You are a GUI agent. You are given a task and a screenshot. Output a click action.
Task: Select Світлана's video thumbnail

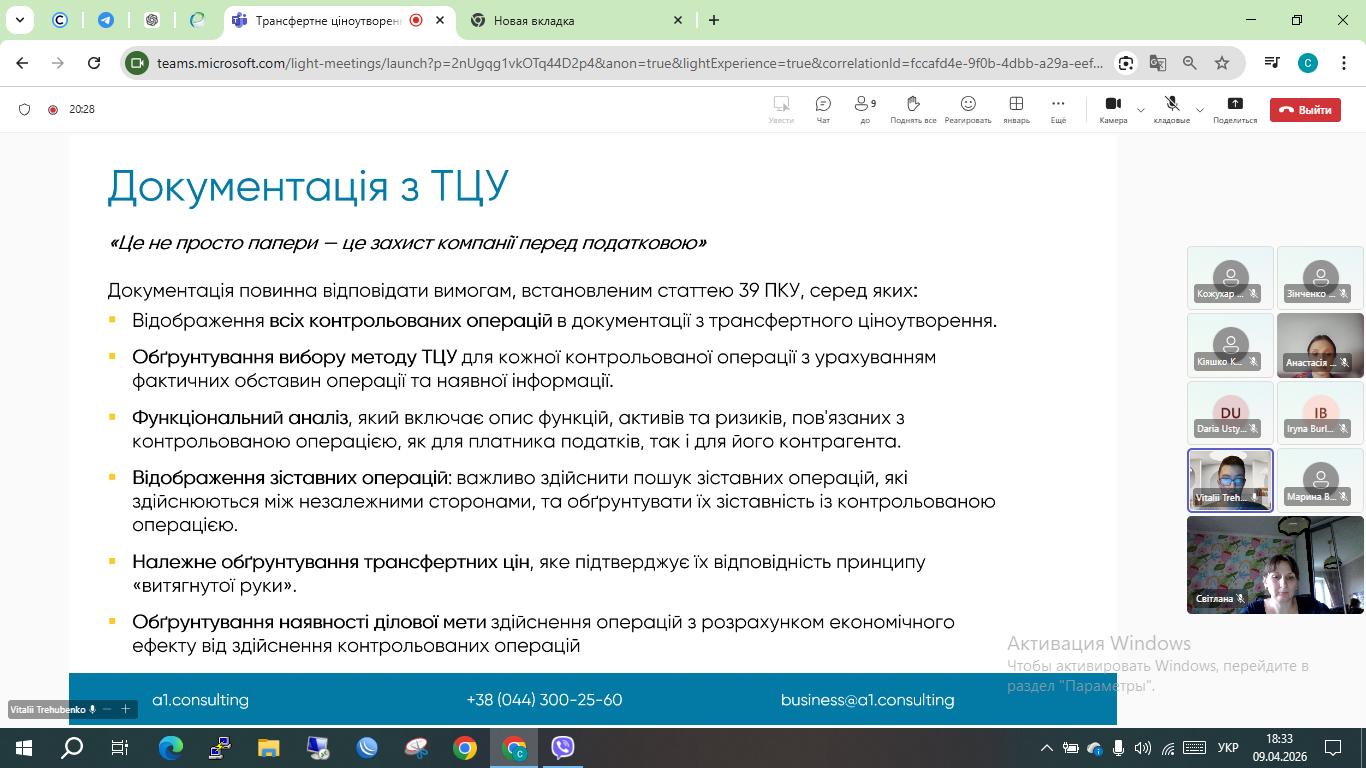pos(1274,565)
